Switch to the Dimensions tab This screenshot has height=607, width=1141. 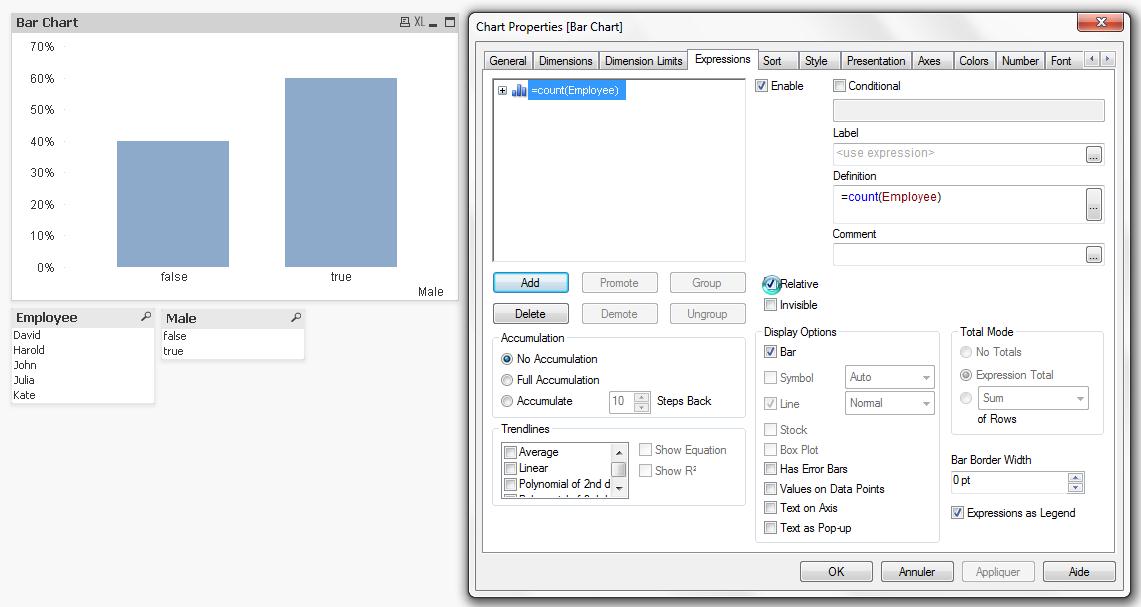tap(565, 61)
